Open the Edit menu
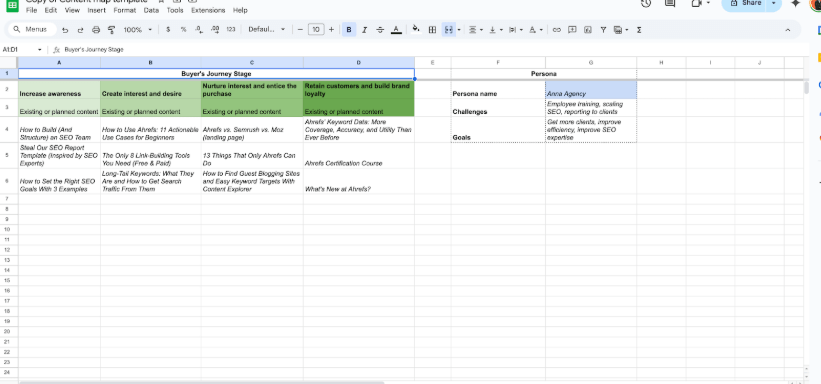 [51, 10]
